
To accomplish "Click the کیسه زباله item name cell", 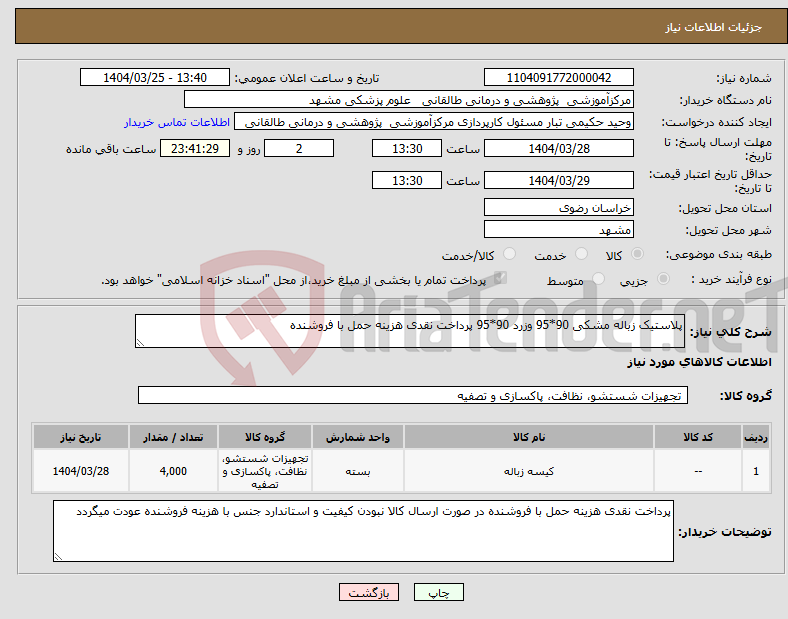I will tap(529, 471).
